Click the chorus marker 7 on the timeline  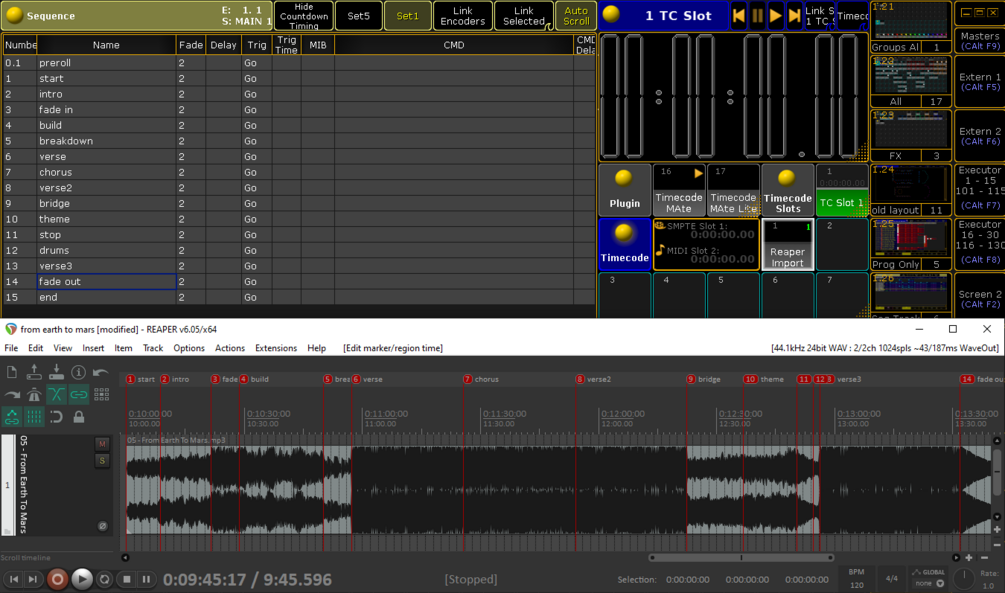click(x=468, y=379)
